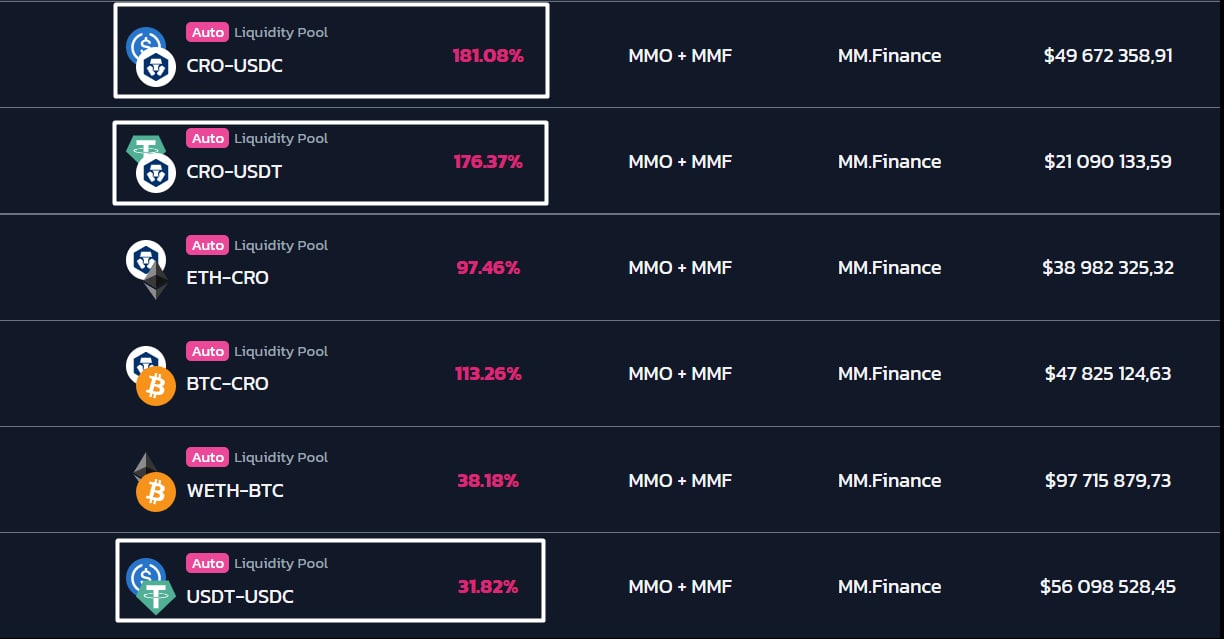The height and width of the screenshot is (639, 1224).
Task: Click the $49 672 358,91 TVL value
Action: click(1108, 56)
